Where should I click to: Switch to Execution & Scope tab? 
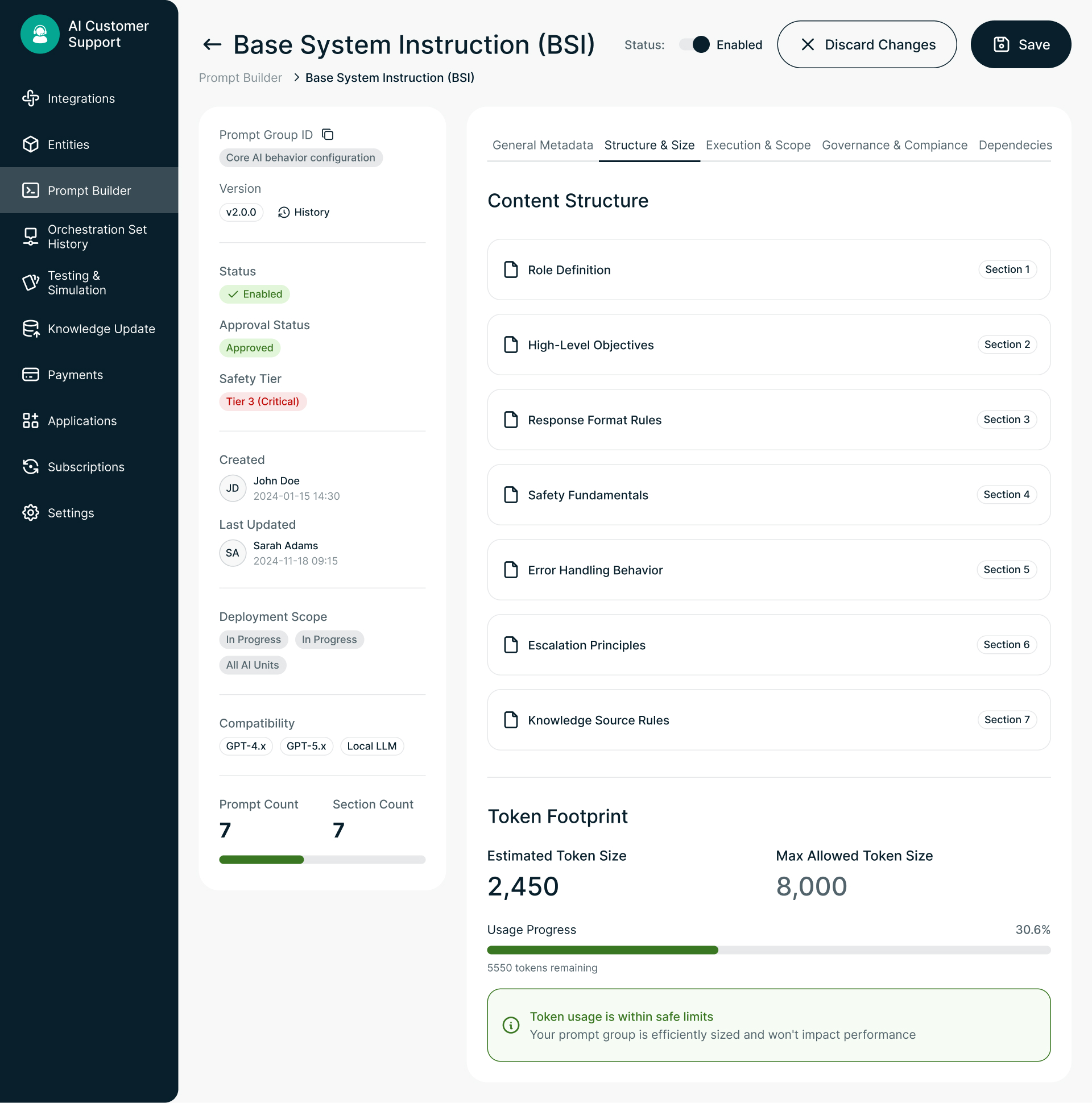tap(758, 145)
